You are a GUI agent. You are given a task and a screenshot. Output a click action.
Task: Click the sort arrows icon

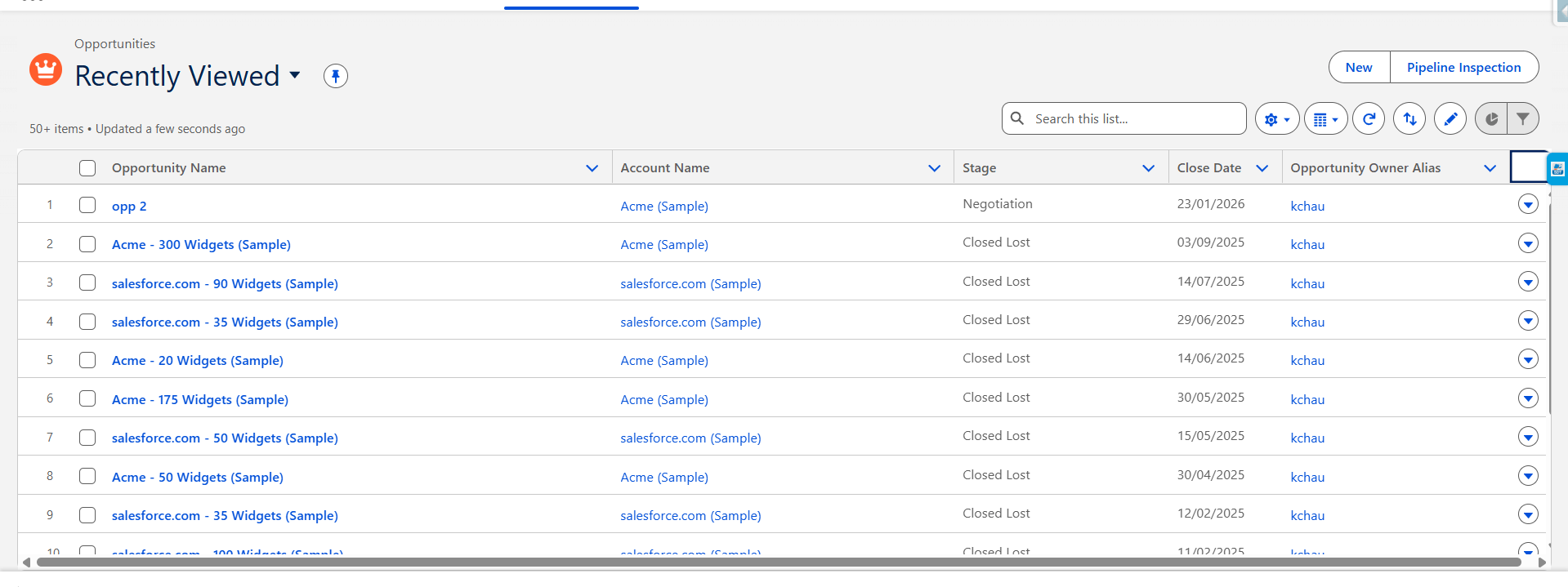point(1409,119)
